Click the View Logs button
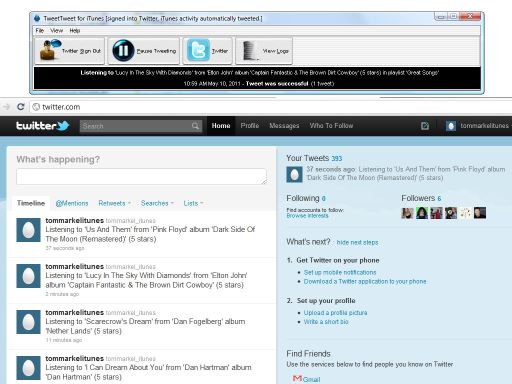The image size is (512, 384). tap(264, 51)
